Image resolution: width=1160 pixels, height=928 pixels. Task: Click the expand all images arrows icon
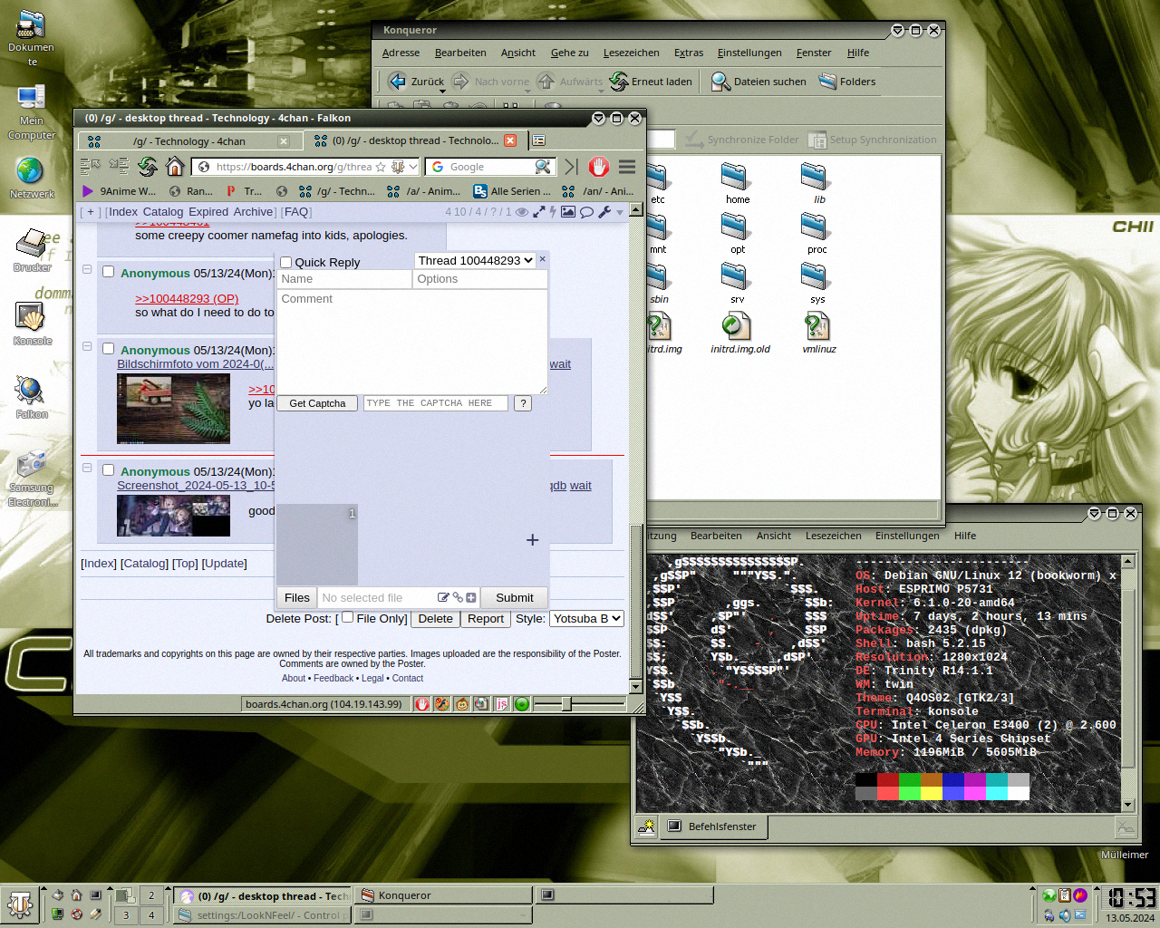(539, 212)
